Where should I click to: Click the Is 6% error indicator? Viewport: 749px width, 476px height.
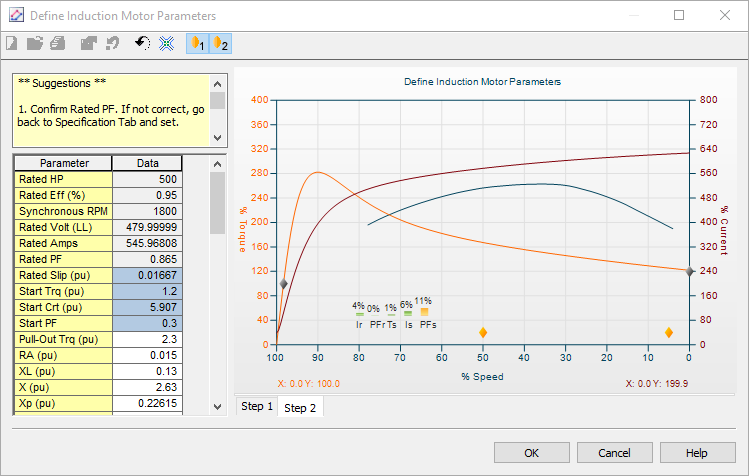(x=407, y=314)
